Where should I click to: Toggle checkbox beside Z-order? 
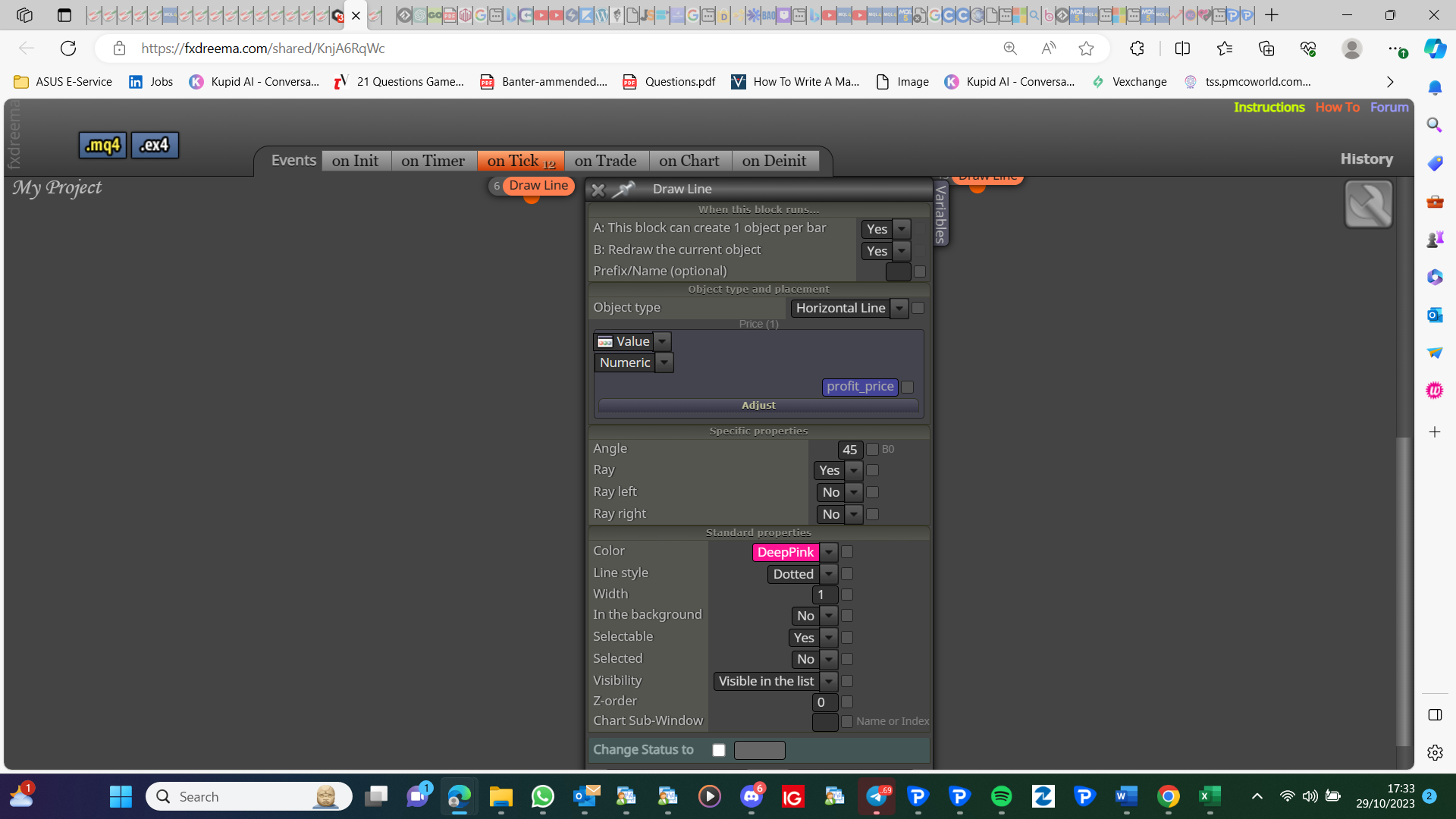point(847,702)
